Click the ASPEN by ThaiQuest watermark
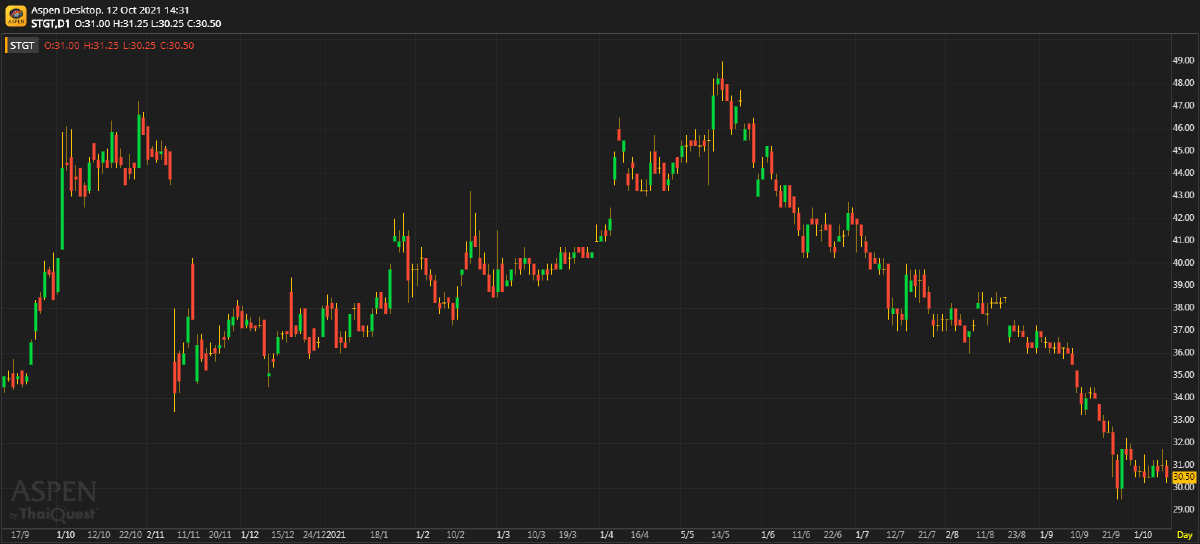Viewport: 1200px width, 544px height. 53,500
